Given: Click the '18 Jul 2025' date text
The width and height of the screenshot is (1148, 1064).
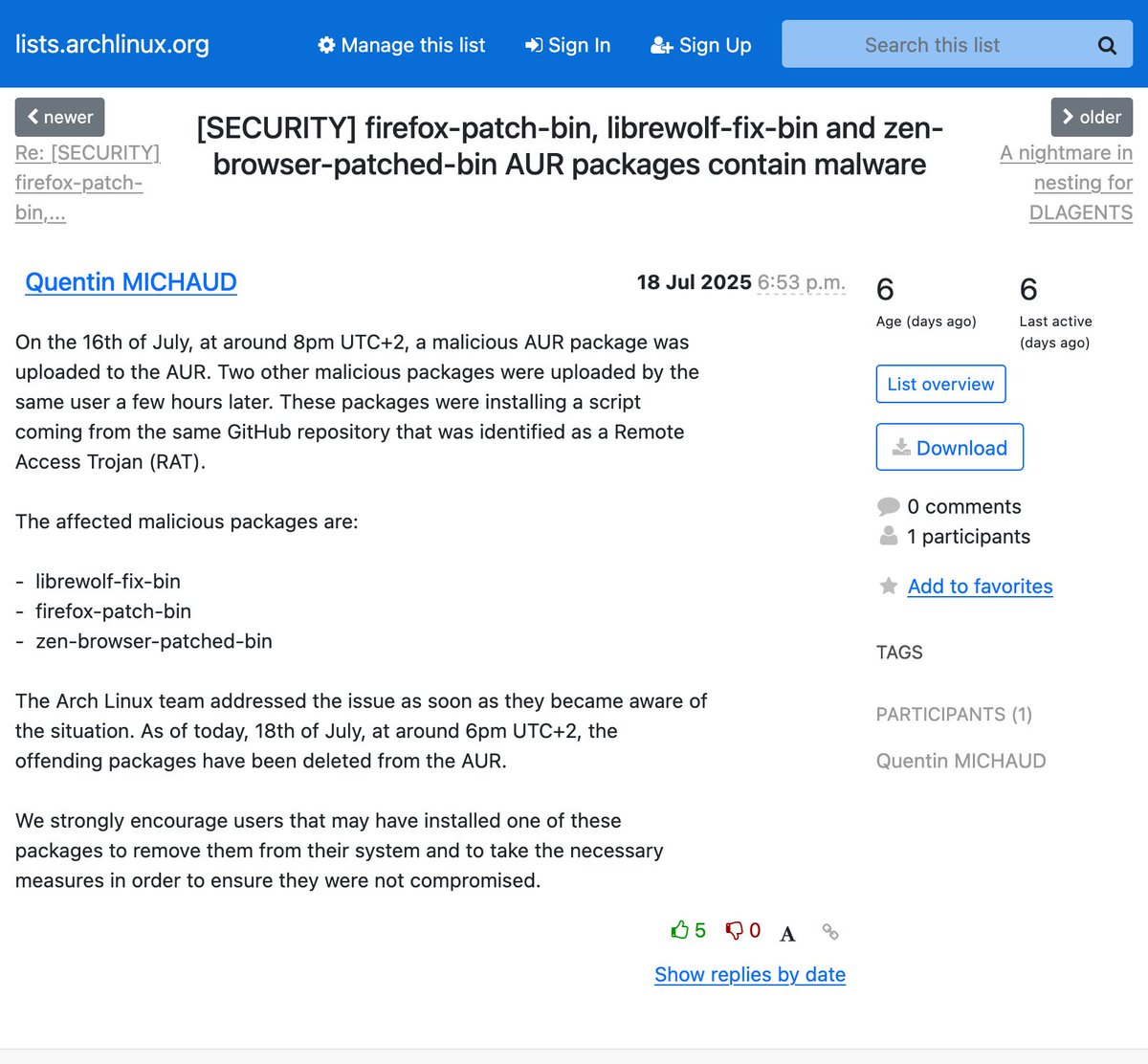Looking at the screenshot, I should 695,282.
